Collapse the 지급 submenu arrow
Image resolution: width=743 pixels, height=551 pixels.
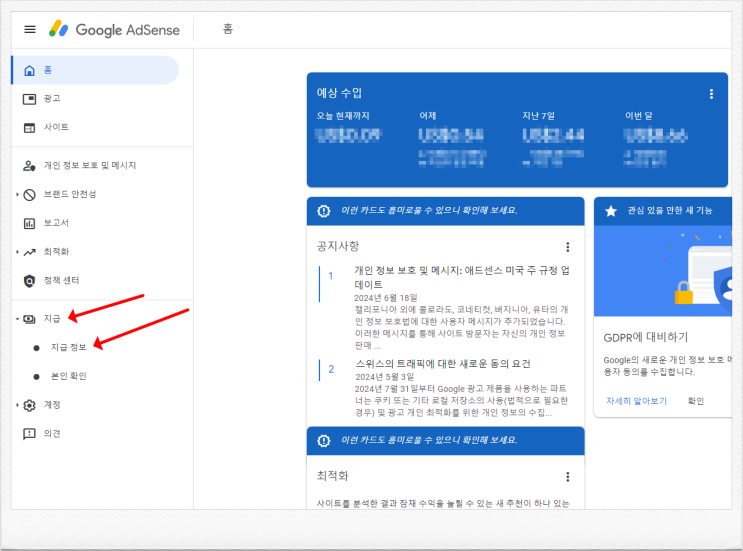[x=18, y=319]
